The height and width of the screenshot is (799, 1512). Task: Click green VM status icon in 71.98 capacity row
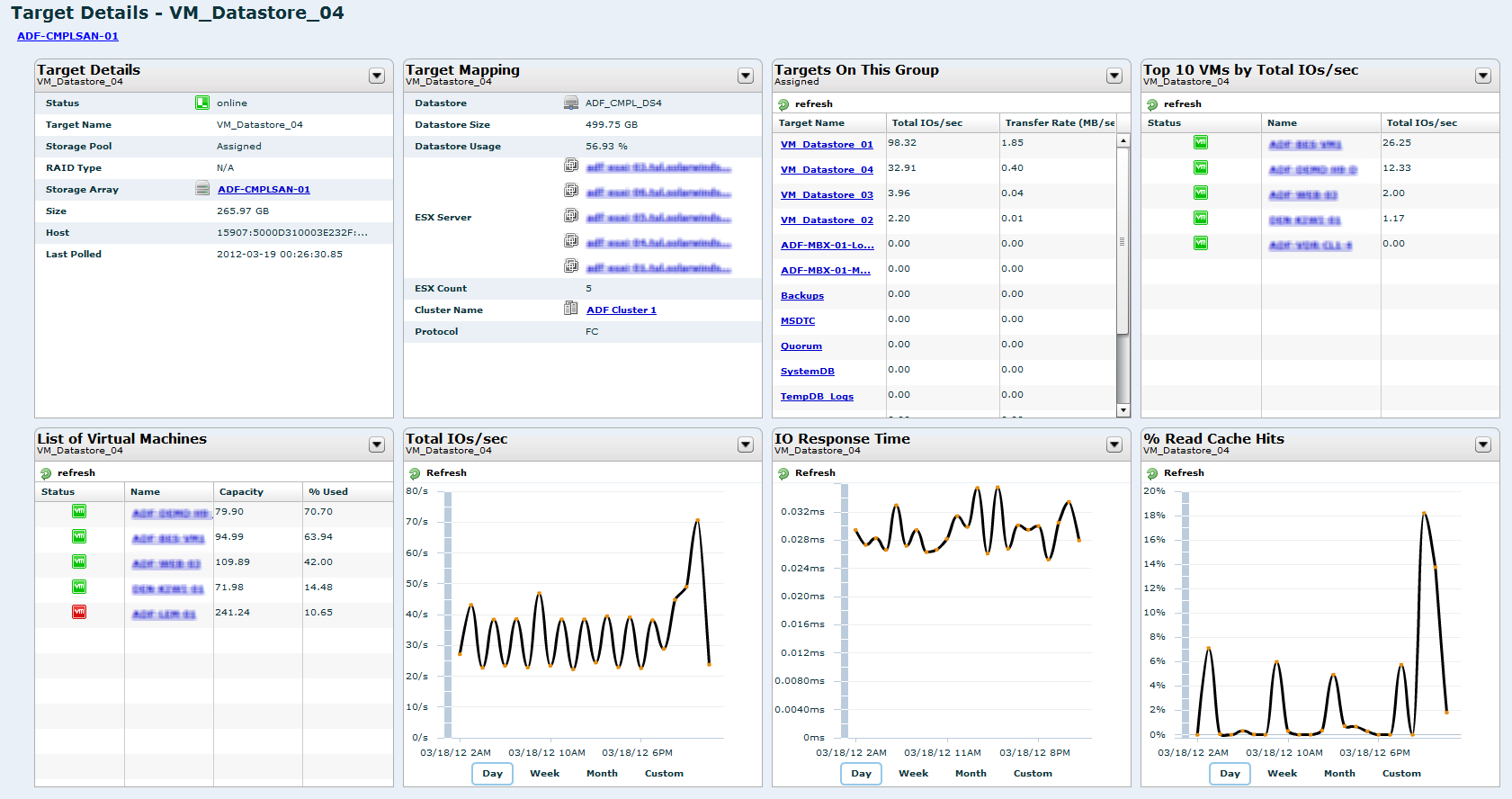79,587
